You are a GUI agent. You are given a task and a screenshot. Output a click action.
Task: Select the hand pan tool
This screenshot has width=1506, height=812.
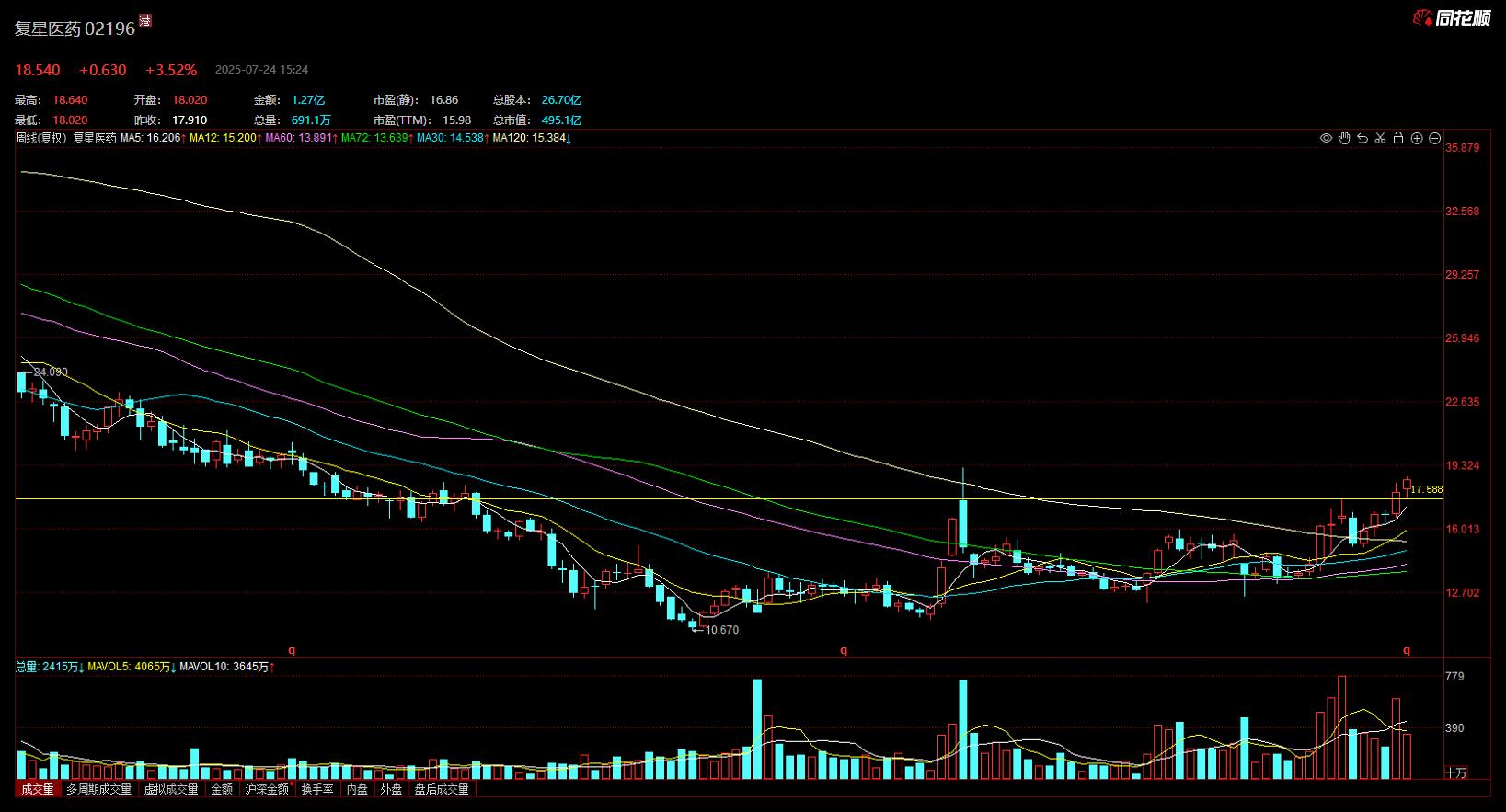coord(1344,138)
